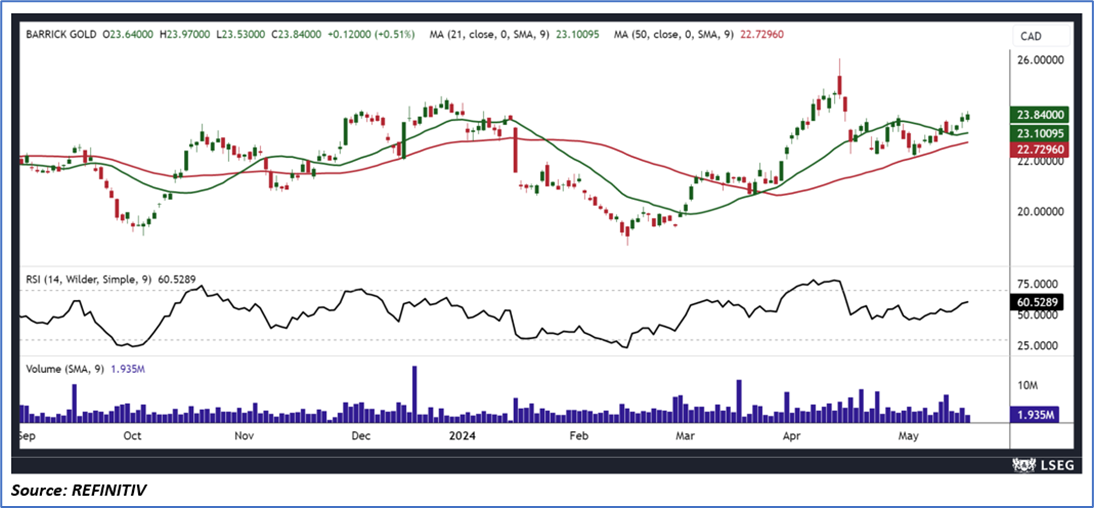Image resolution: width=1094 pixels, height=508 pixels.
Task: Click the BARRICK GOLD symbol label
Action: [x=61, y=33]
